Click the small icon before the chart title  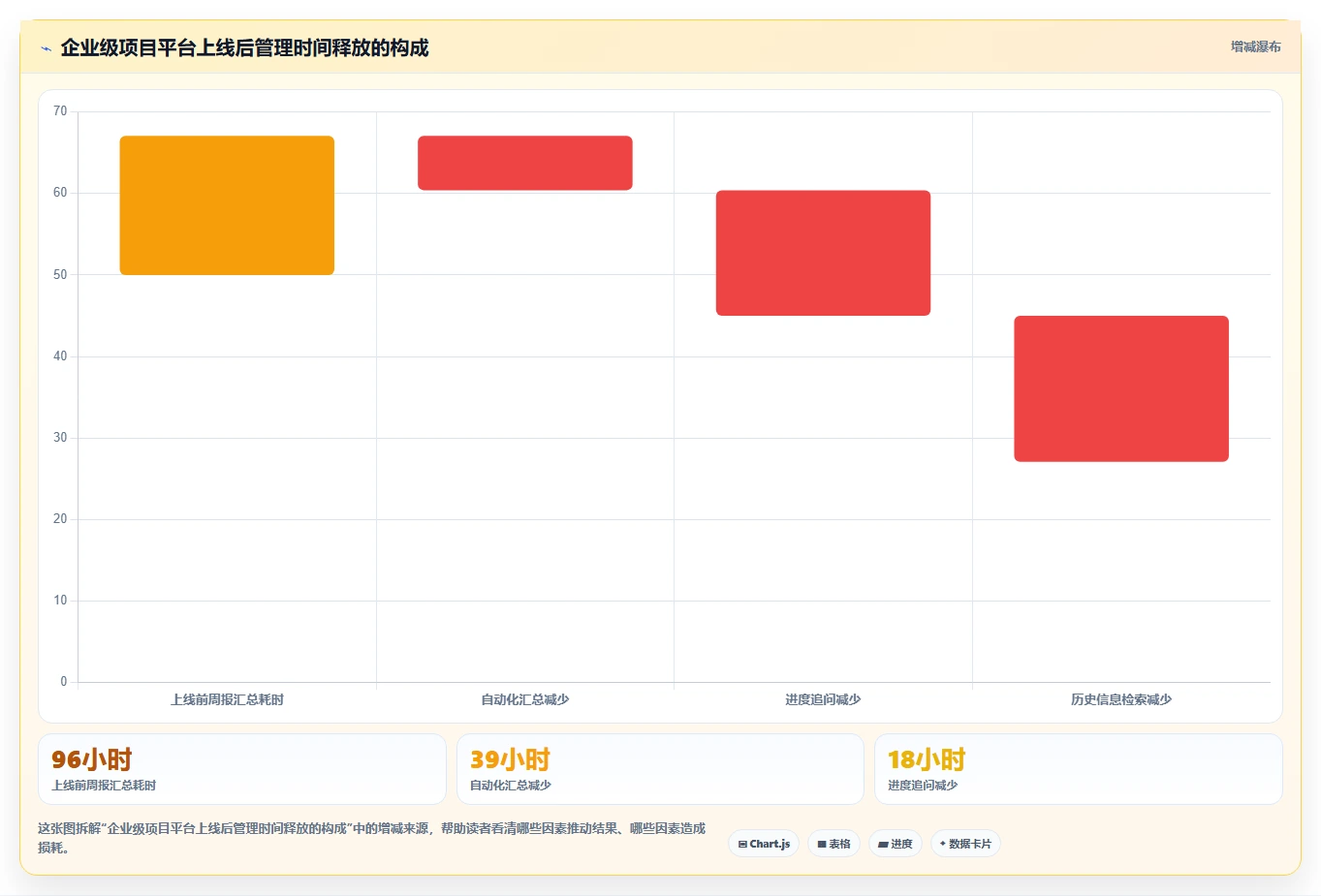(x=46, y=48)
